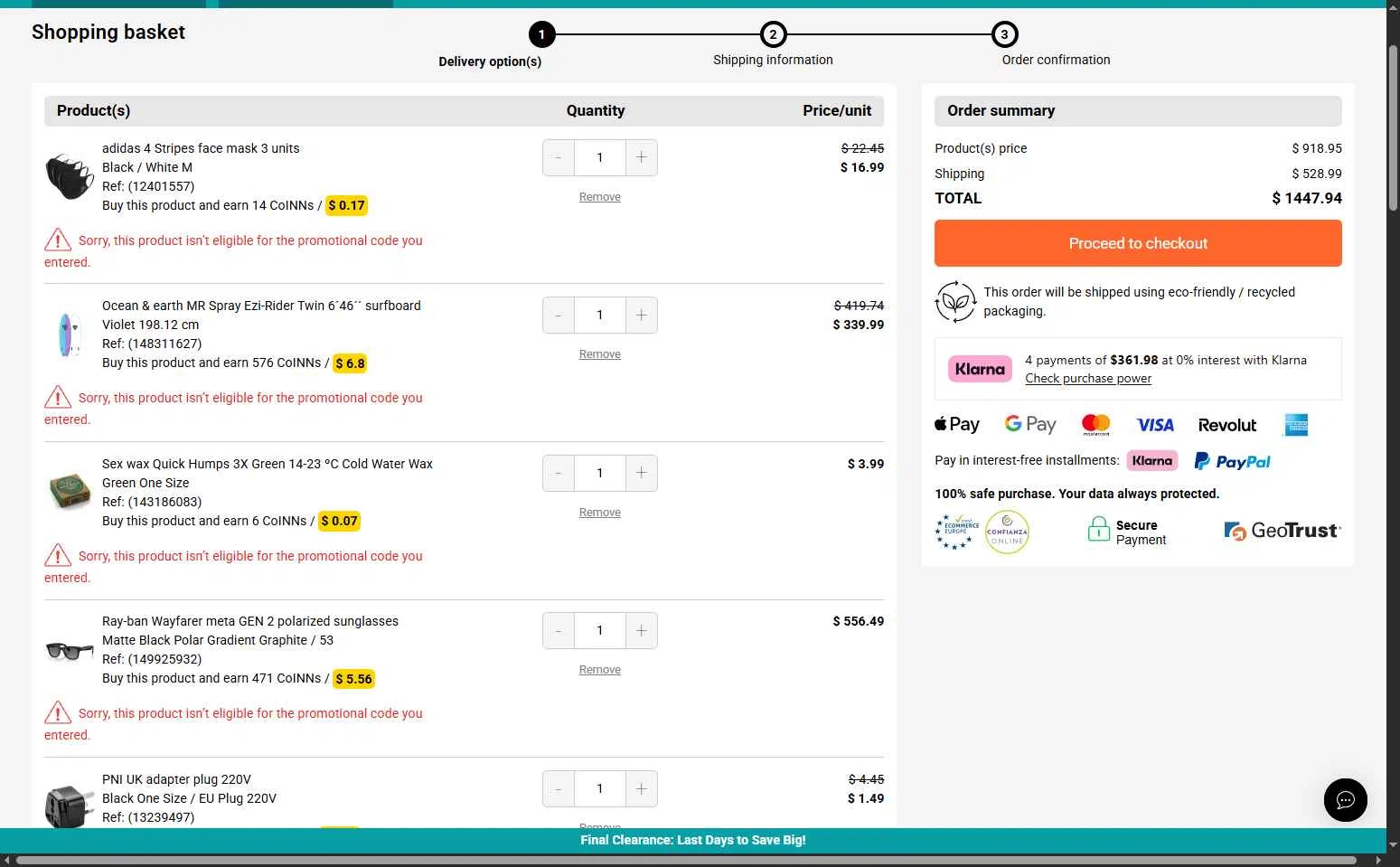Click the eco-friendly packaging leaf icon
Screen dimensions: 1400x867
[955, 301]
